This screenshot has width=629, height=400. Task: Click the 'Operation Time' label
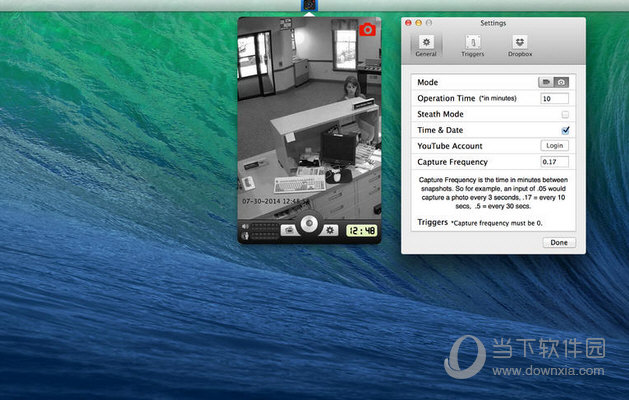click(446, 98)
